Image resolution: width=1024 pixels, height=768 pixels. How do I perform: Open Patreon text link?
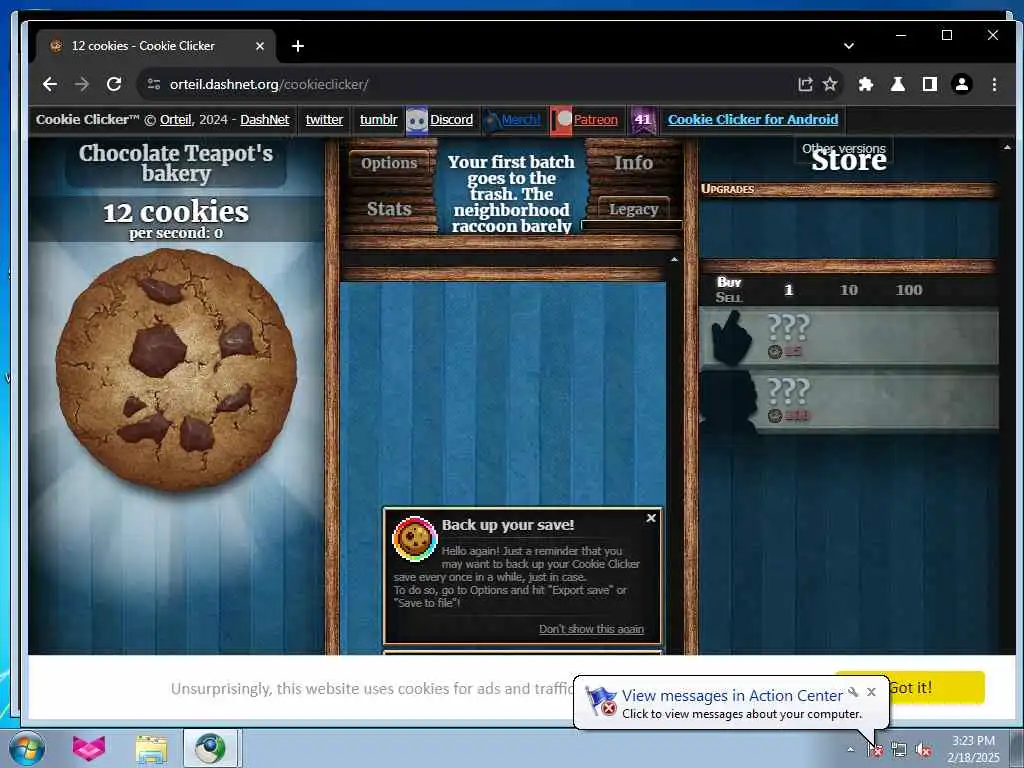(596, 120)
